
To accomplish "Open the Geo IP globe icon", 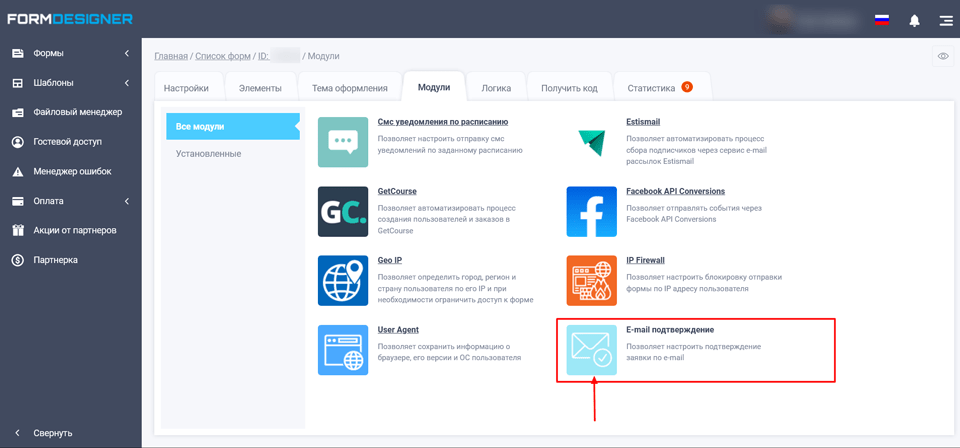I will click(x=343, y=280).
